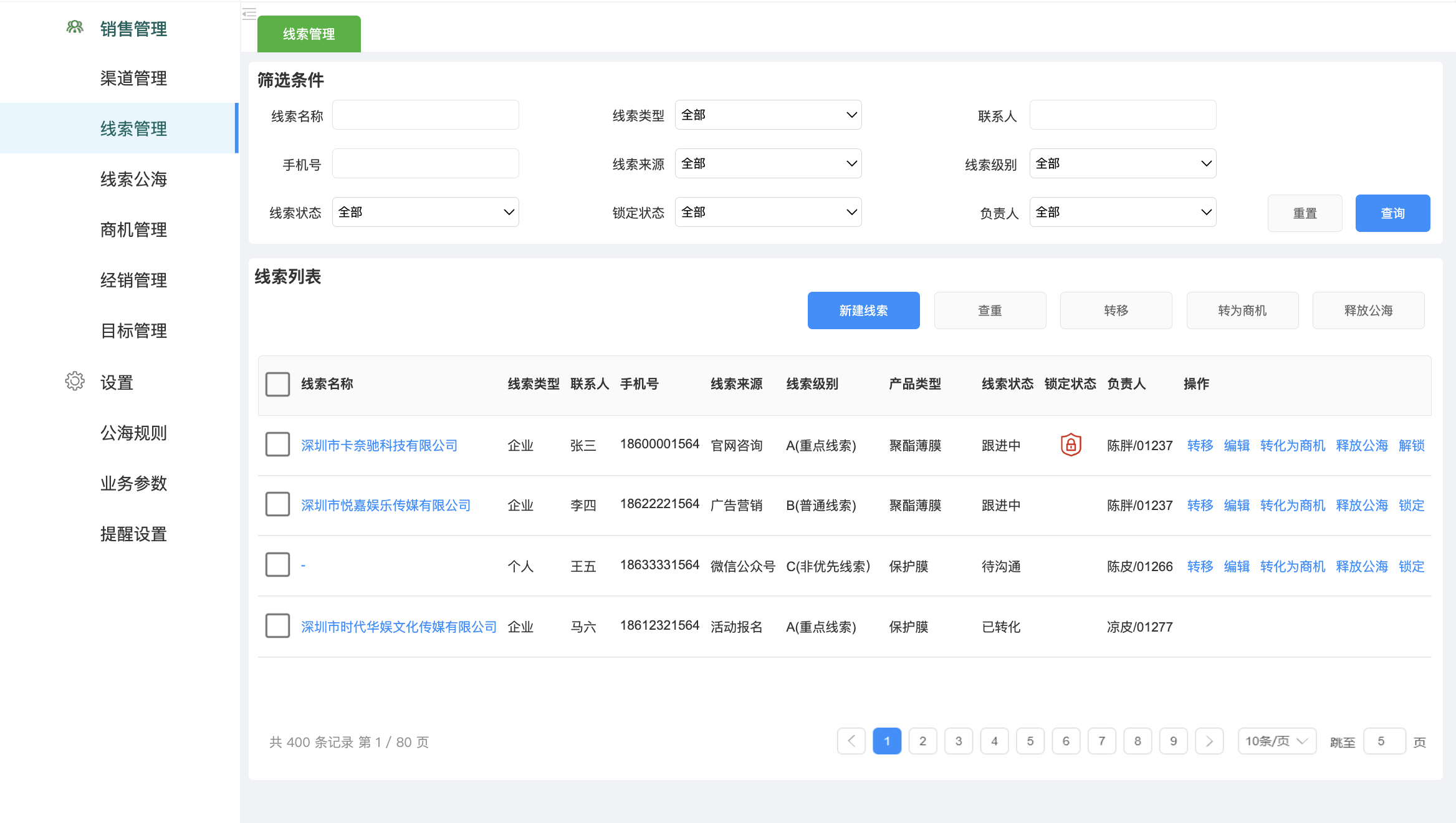Go to next page arrow
The width and height of the screenshot is (1456, 823).
1209,741
